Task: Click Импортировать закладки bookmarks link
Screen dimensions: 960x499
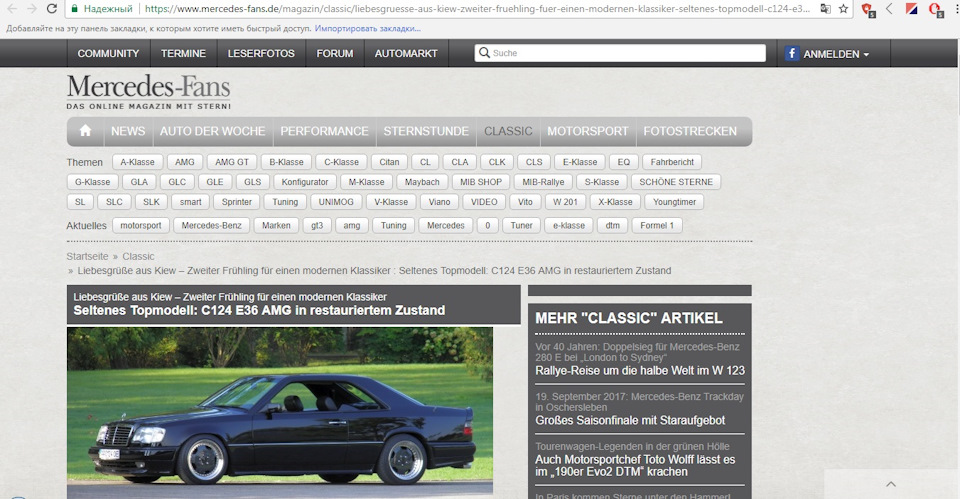Action: pyautogui.click(x=367, y=28)
